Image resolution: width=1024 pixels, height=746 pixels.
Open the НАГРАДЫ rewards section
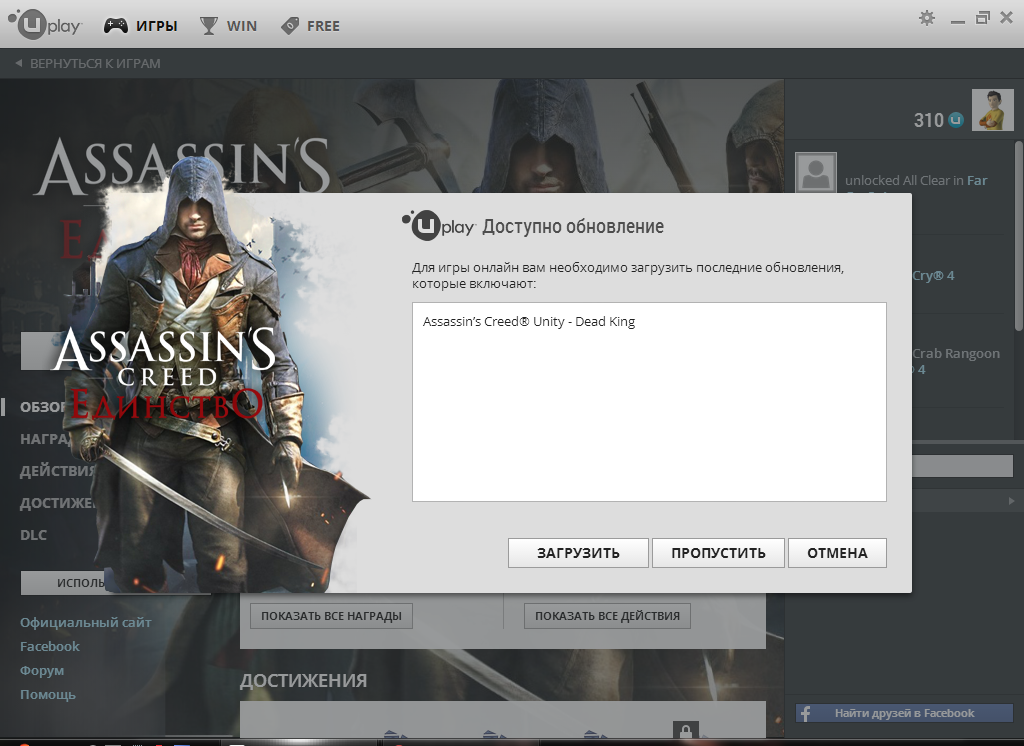pyautogui.click(x=45, y=439)
